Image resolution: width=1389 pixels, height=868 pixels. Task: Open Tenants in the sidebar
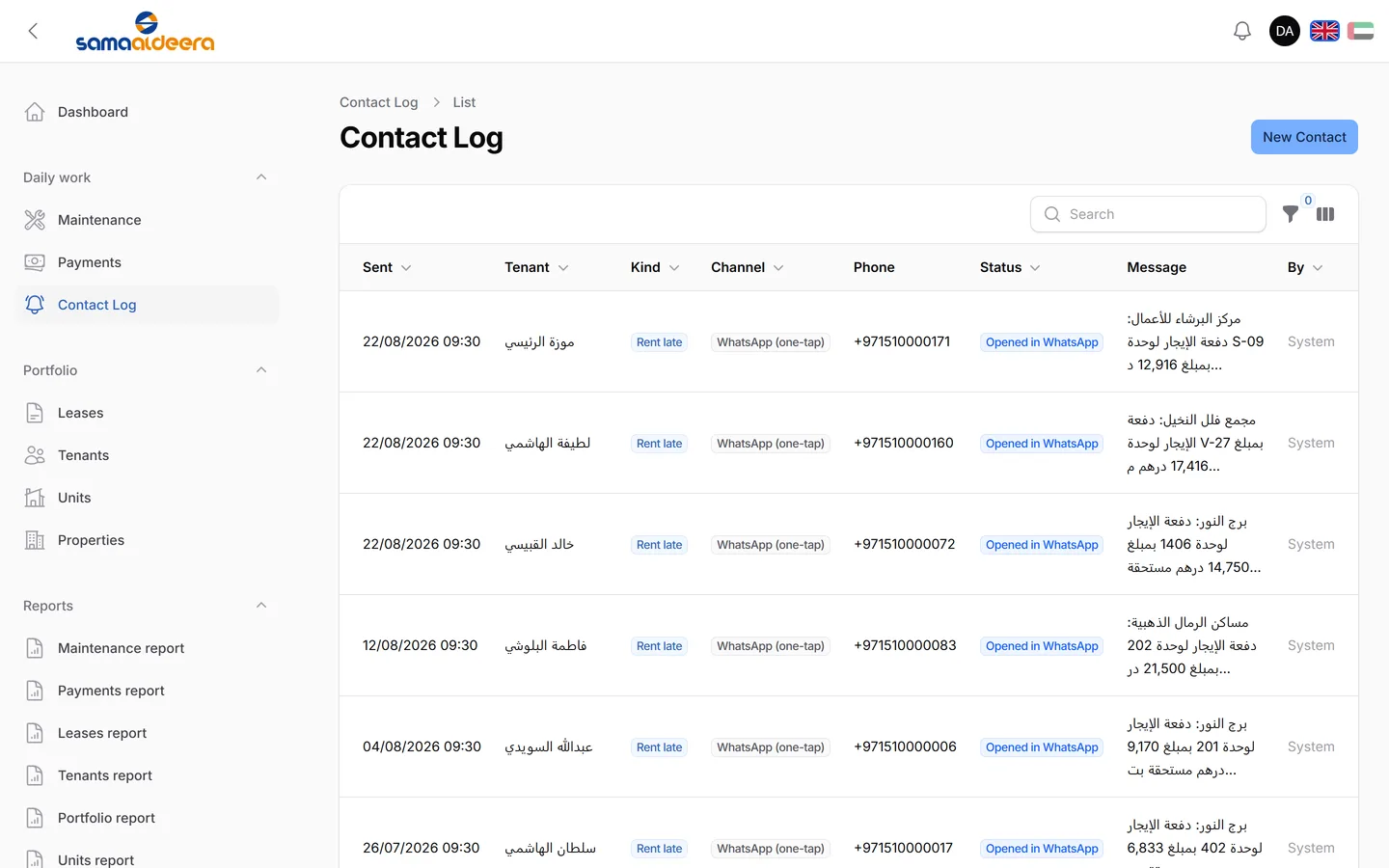[x=148, y=455]
